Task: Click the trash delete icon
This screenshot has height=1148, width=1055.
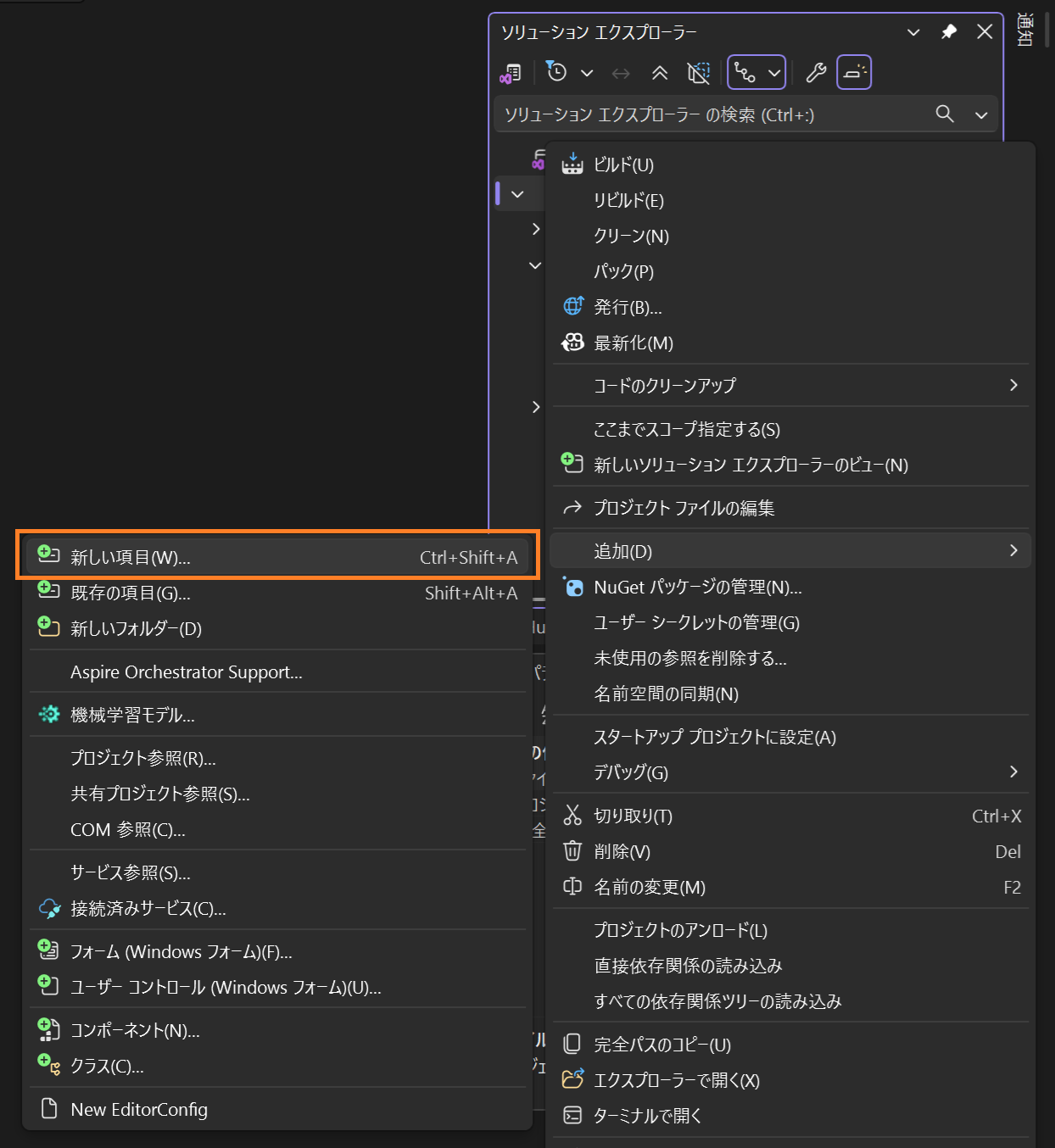Action: click(x=572, y=850)
